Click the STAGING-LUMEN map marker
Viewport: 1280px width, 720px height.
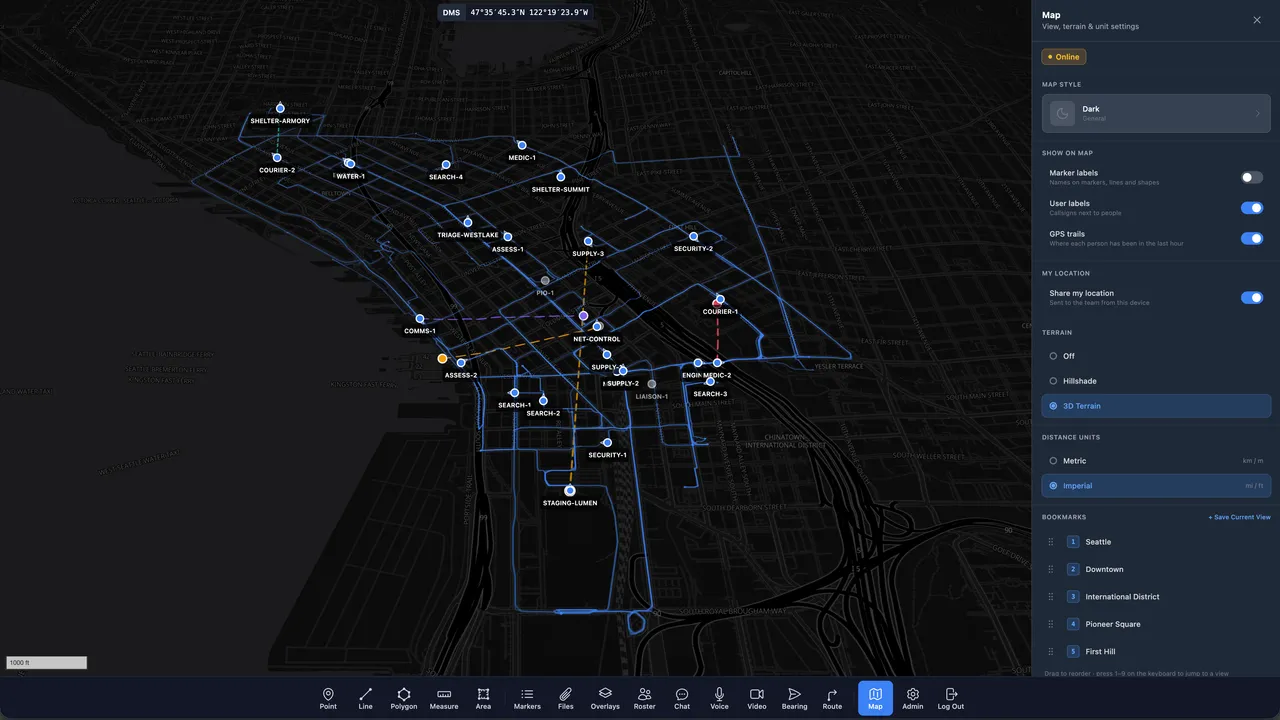coord(570,491)
